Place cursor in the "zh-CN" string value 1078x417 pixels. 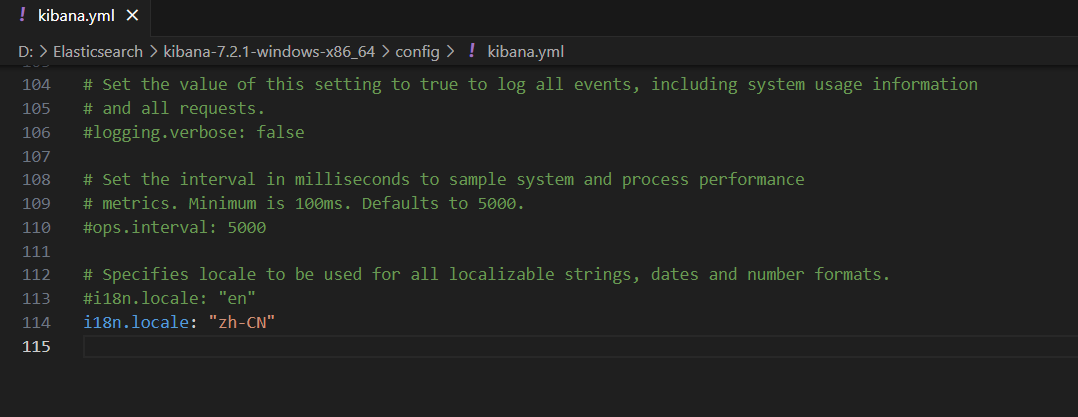[x=242, y=322]
